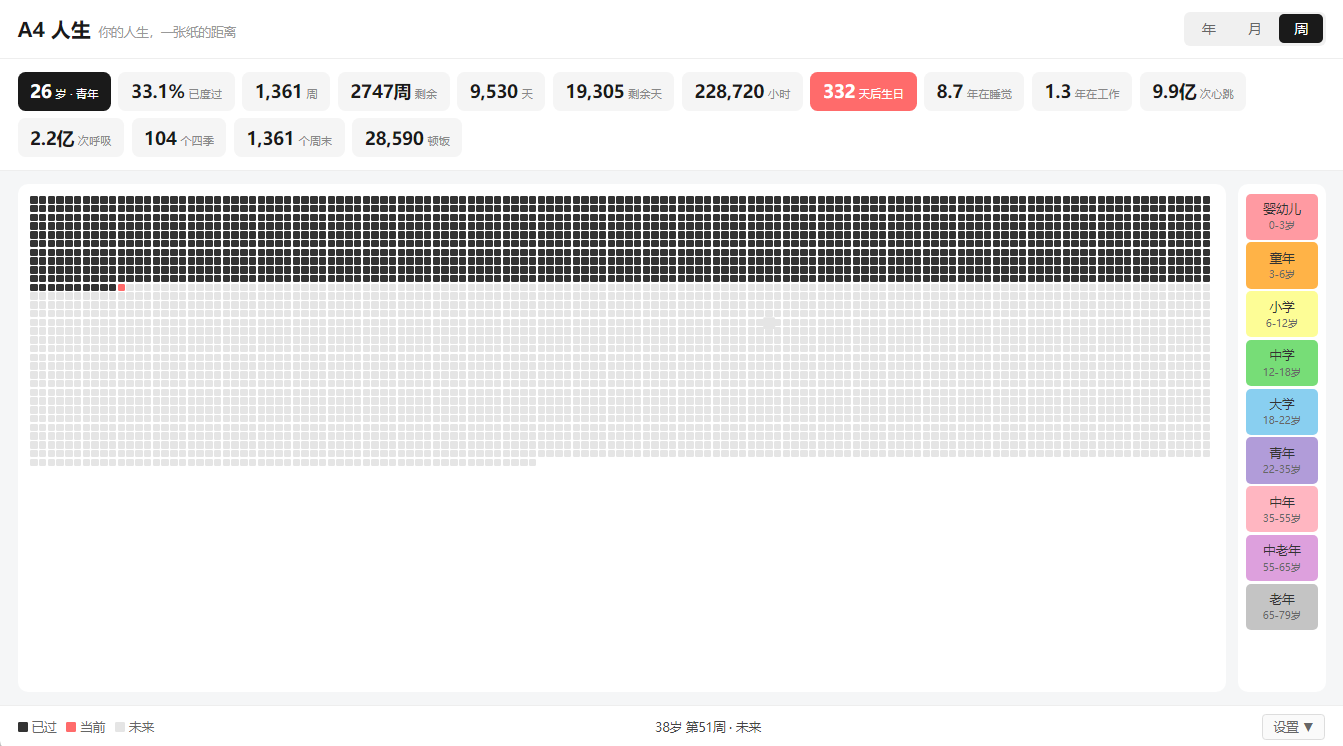Click the blue 大学 stage swatch
This screenshot has height=746, width=1343.
click(x=1282, y=411)
